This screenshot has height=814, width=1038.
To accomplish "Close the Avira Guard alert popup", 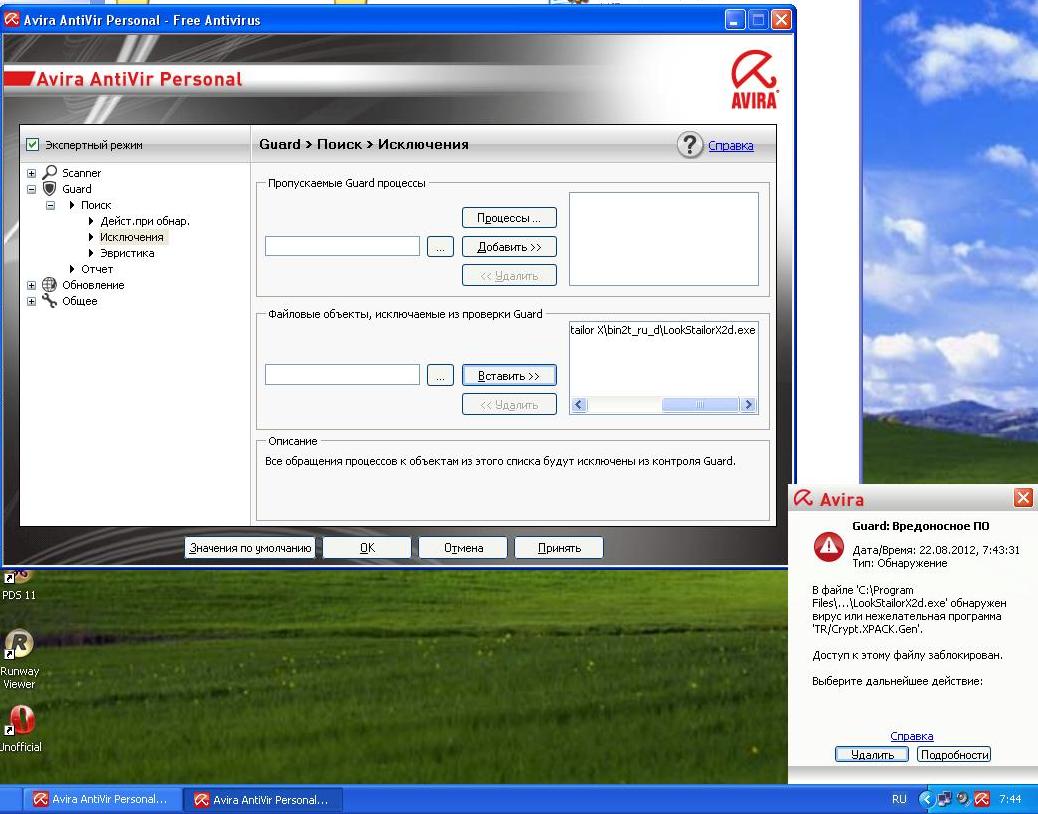I will (1023, 498).
